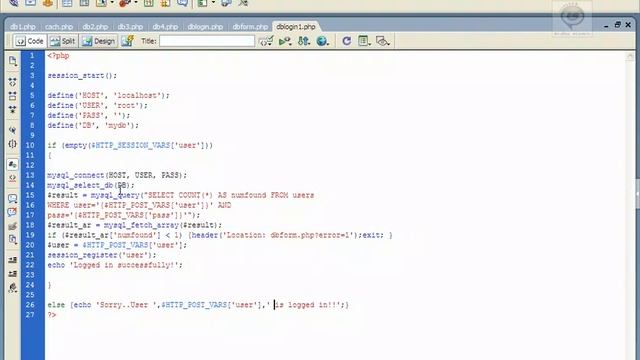
Task: Click Insert Table icon in Insert bar
Action: pyautogui.click(x=67, y=3)
